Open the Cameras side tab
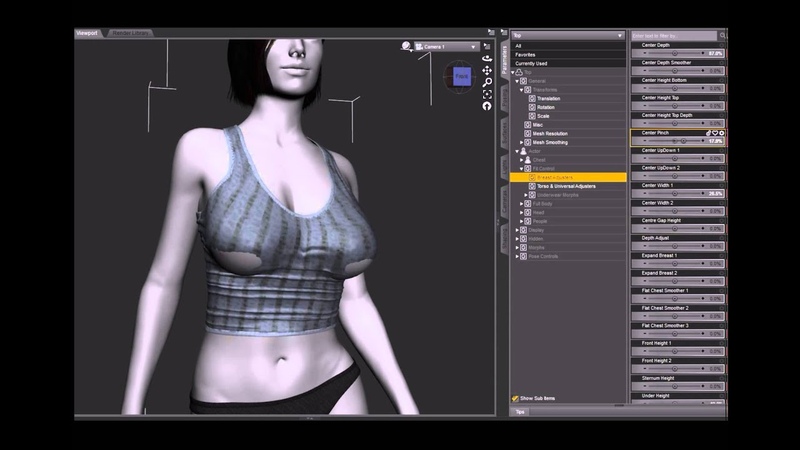This screenshot has width=800, height=450. pos(505,200)
